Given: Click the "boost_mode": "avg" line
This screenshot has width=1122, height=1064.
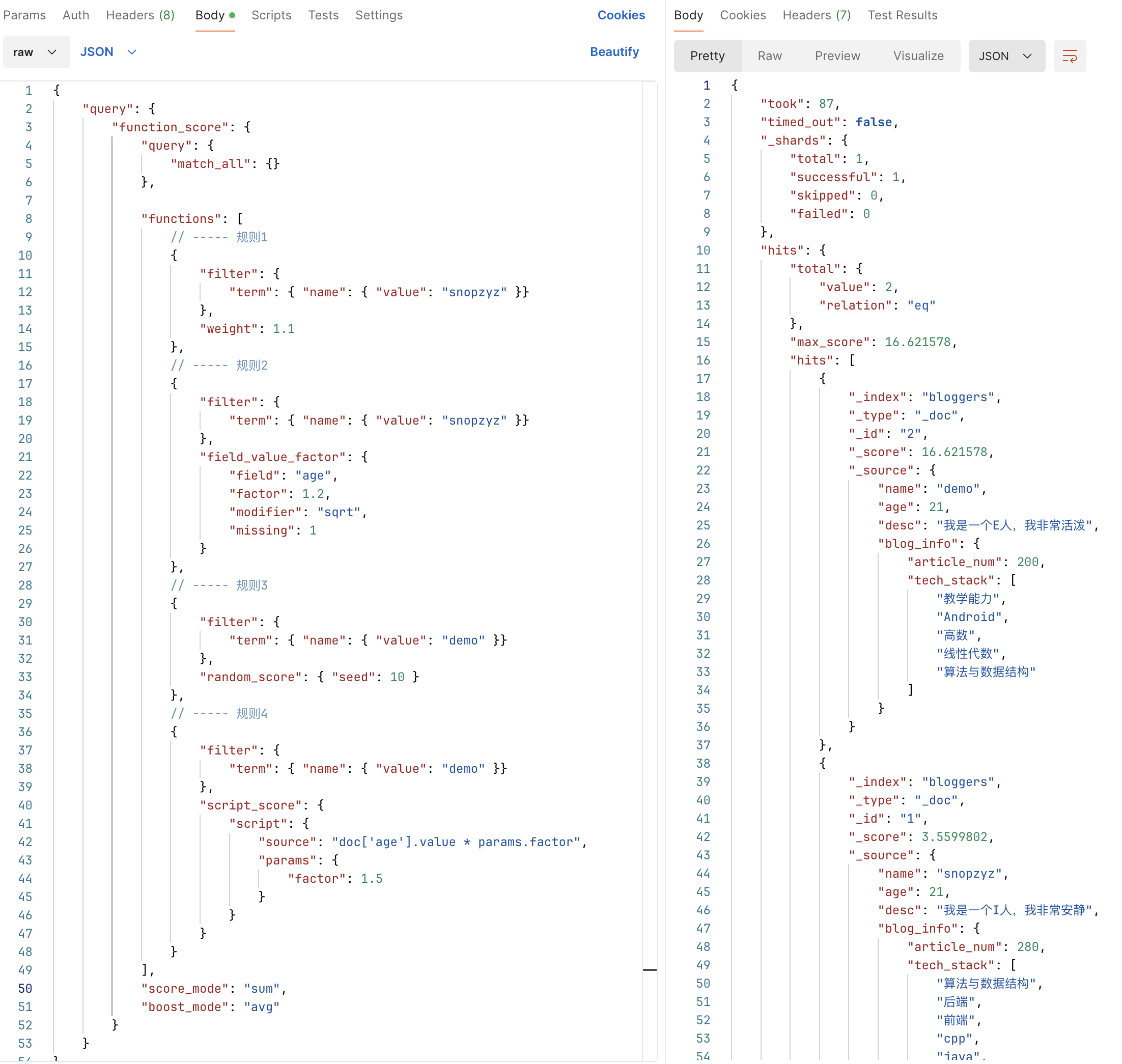Looking at the screenshot, I should tap(210, 1006).
